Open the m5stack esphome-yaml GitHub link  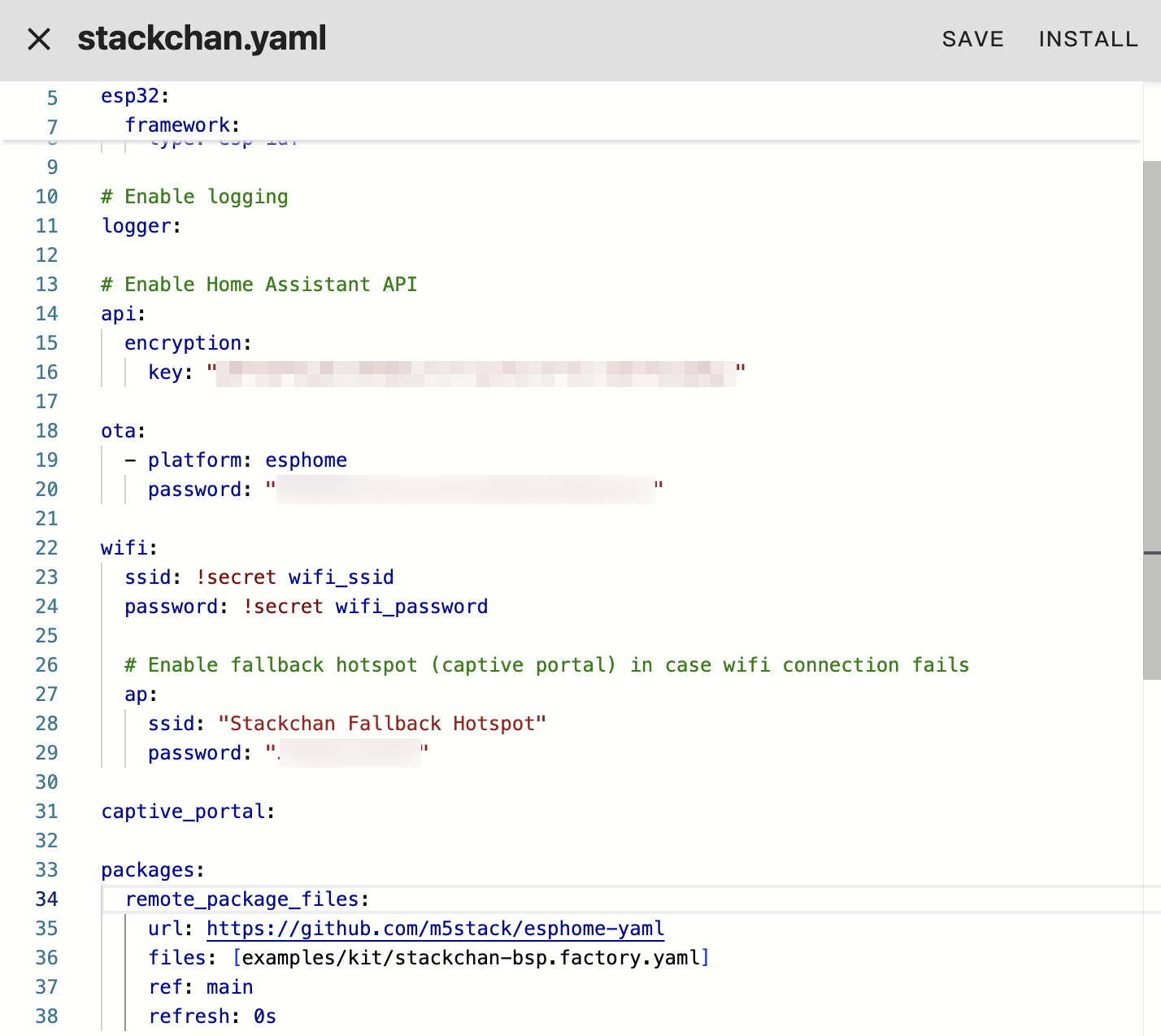pyautogui.click(x=435, y=929)
